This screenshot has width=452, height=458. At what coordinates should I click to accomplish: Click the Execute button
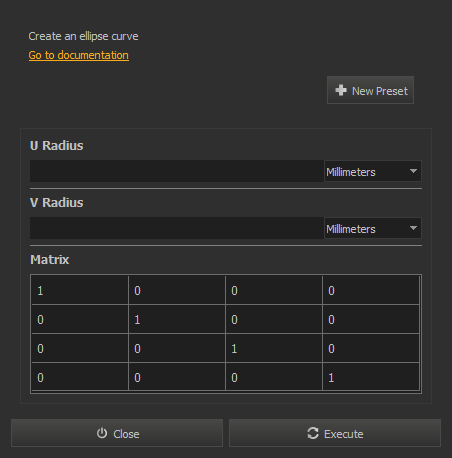(x=335, y=433)
